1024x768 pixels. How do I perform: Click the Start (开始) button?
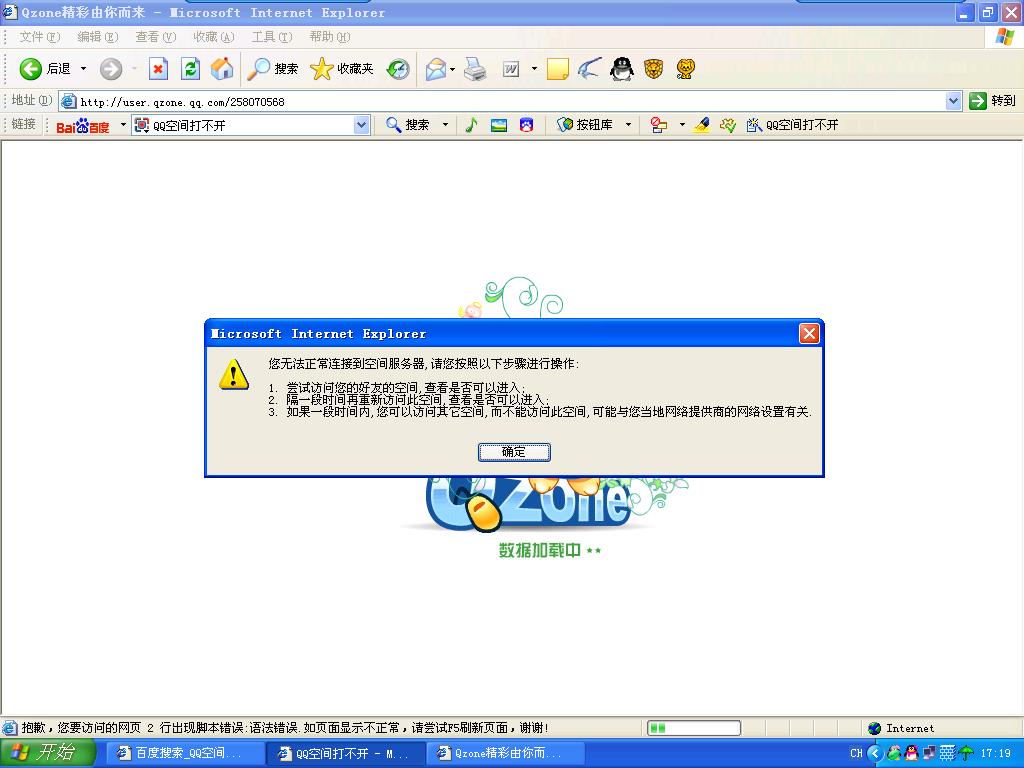(48, 753)
